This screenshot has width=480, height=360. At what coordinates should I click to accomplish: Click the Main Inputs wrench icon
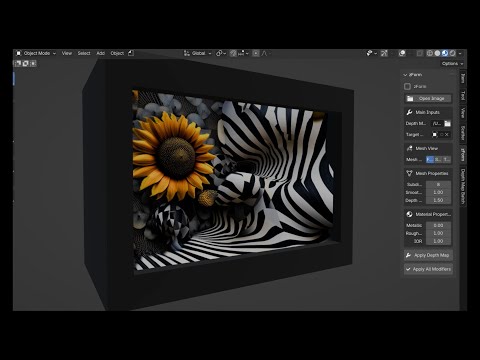(x=409, y=112)
